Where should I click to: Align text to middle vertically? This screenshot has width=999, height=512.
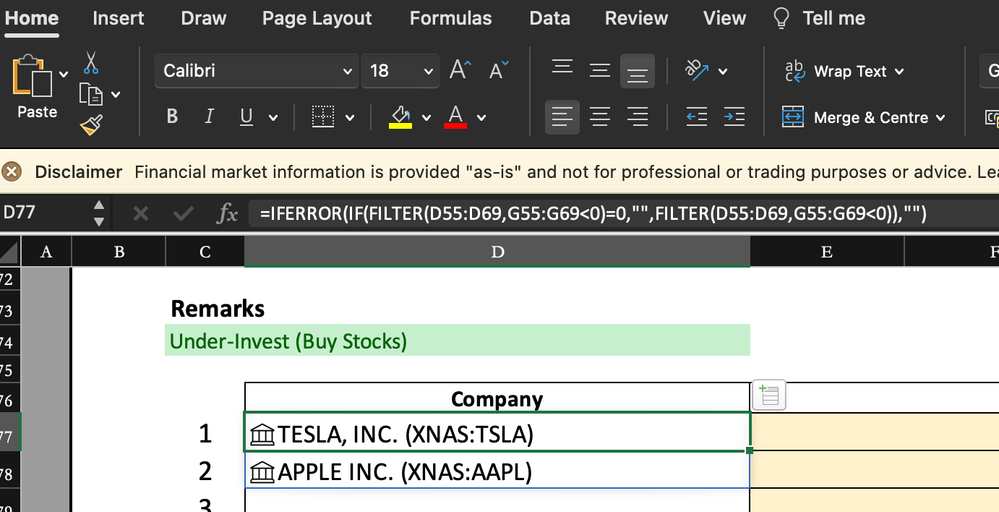600,71
